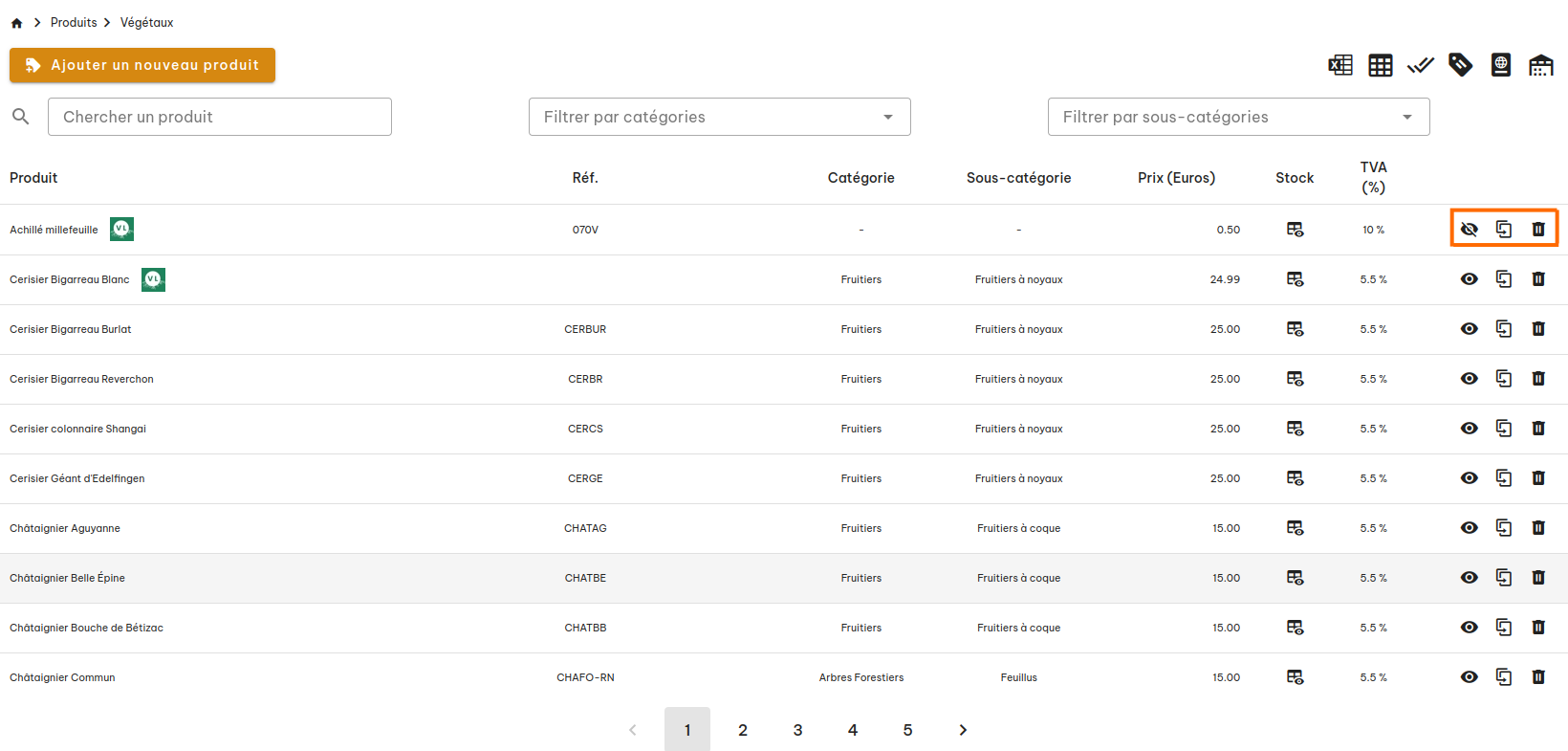Image resolution: width=1568 pixels, height=751 pixels.
Task: Click the Excel export icon
Action: point(1340,65)
